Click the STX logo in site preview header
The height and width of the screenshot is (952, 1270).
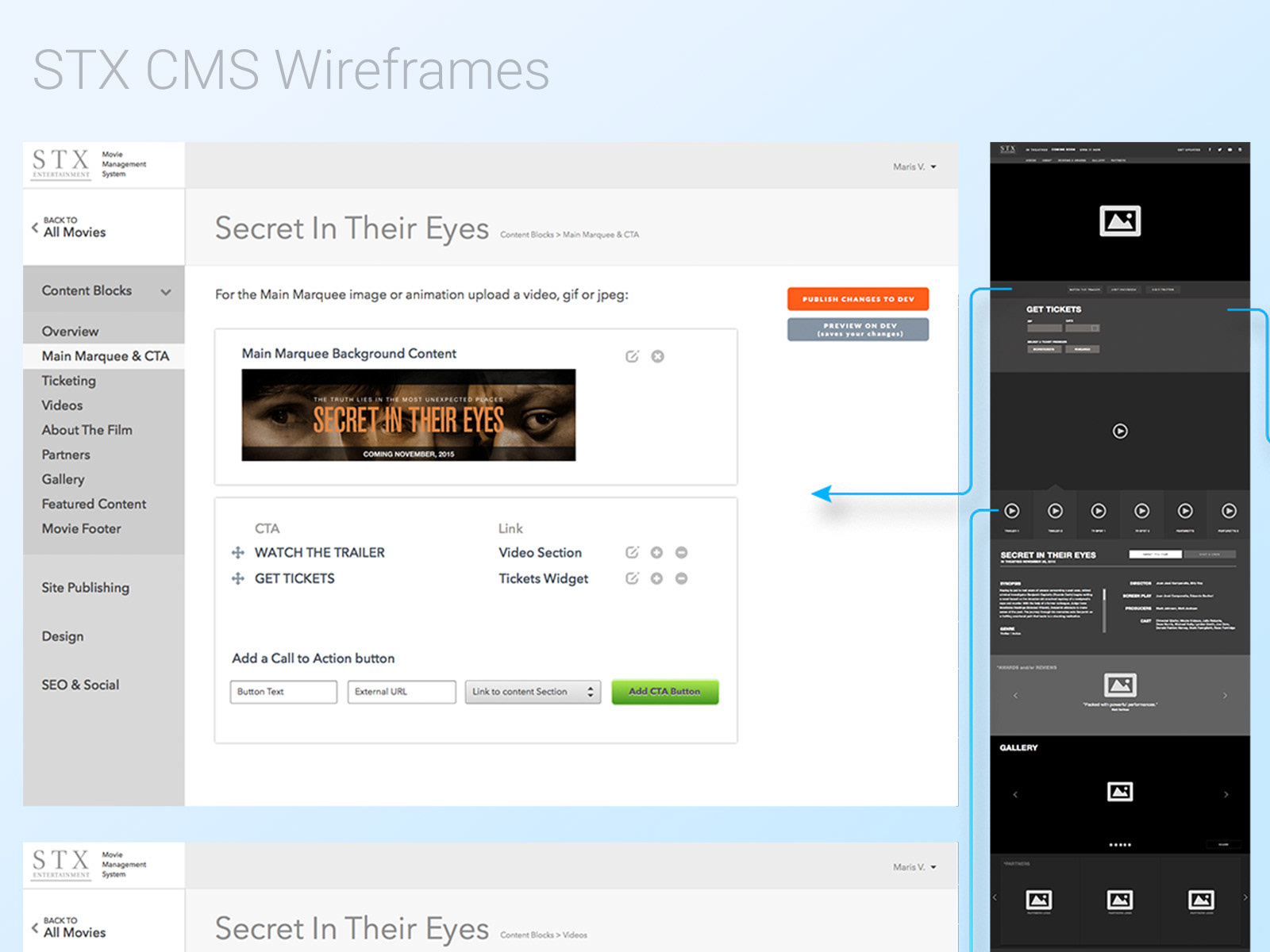[x=1008, y=149]
